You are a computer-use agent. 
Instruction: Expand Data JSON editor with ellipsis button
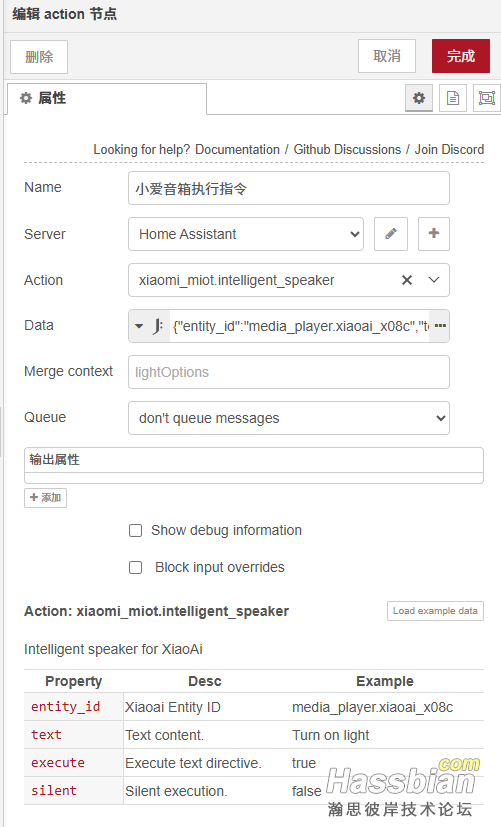[440, 326]
